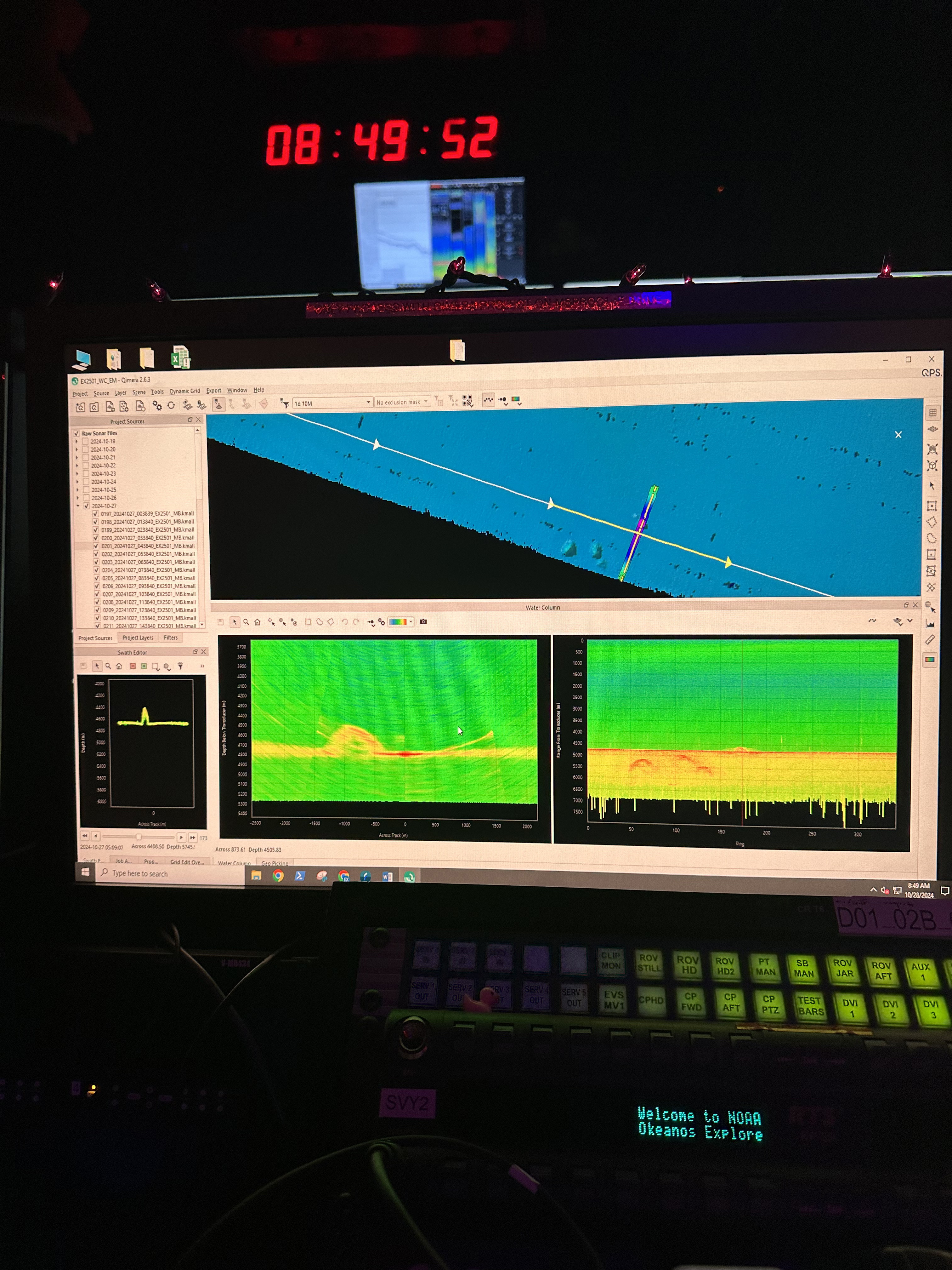Image resolution: width=952 pixels, height=1270 pixels.
Task: Toggle the Raw Sonar Files checkbox
Action: (x=77, y=433)
